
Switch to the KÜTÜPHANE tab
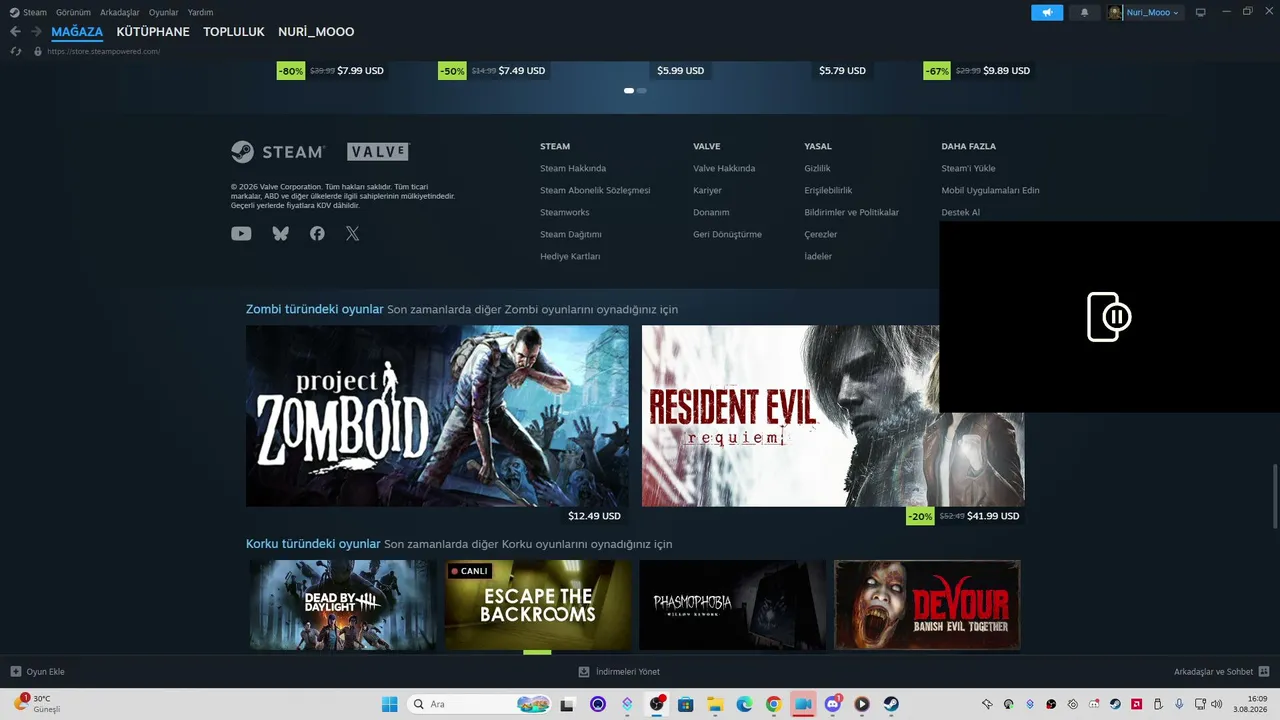(153, 32)
